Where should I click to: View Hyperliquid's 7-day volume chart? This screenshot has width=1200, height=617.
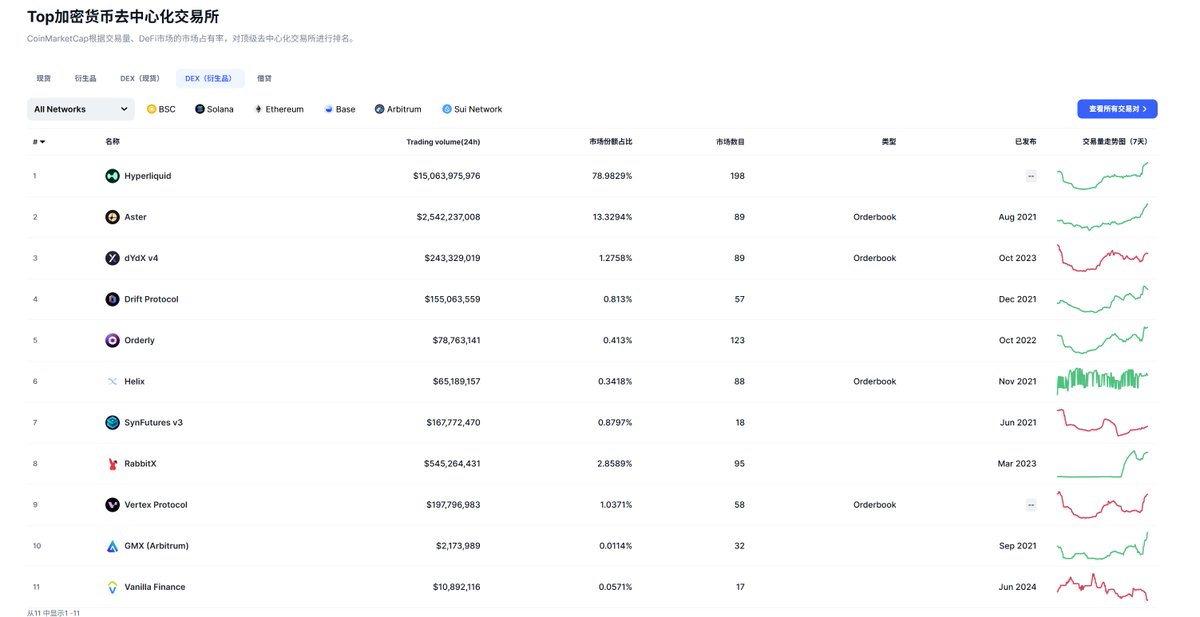[x=1103, y=176]
